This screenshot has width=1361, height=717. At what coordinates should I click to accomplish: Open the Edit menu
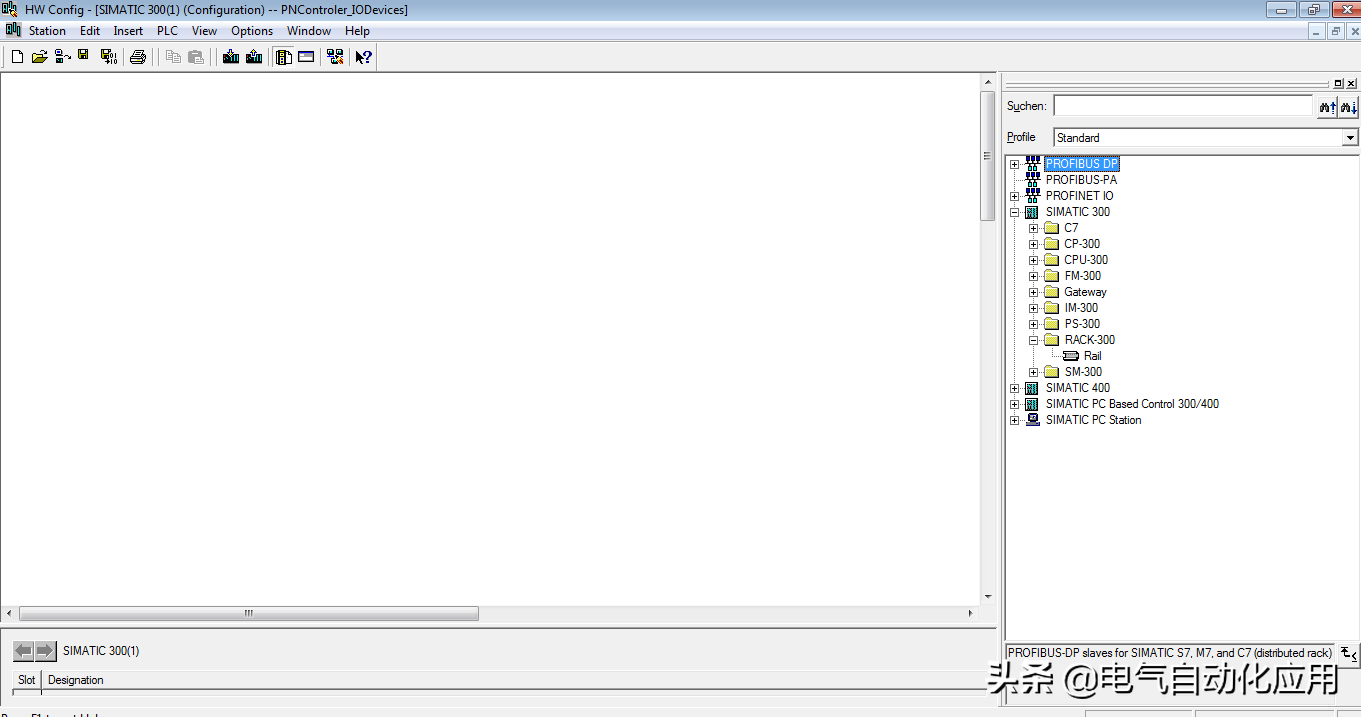[90, 31]
